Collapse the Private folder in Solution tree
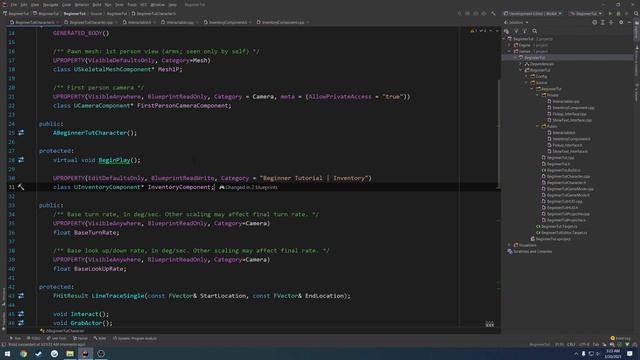This screenshot has height=360, width=640. coord(538,95)
